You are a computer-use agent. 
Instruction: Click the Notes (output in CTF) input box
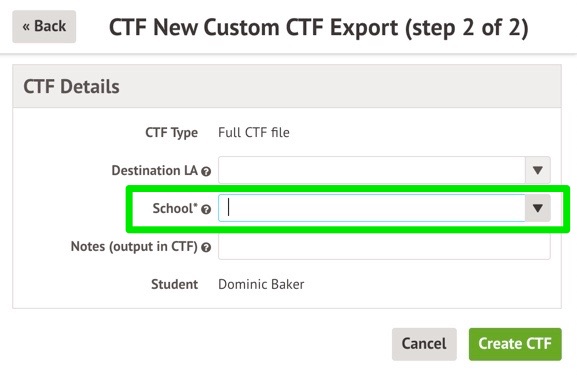[384, 247]
